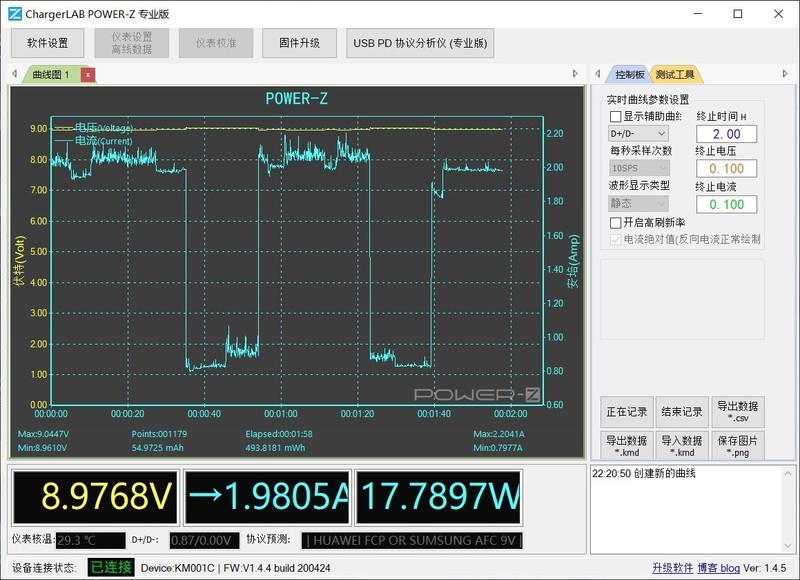
Task: Click the left arrow beside the 控制板 tab
Action: 598,72
